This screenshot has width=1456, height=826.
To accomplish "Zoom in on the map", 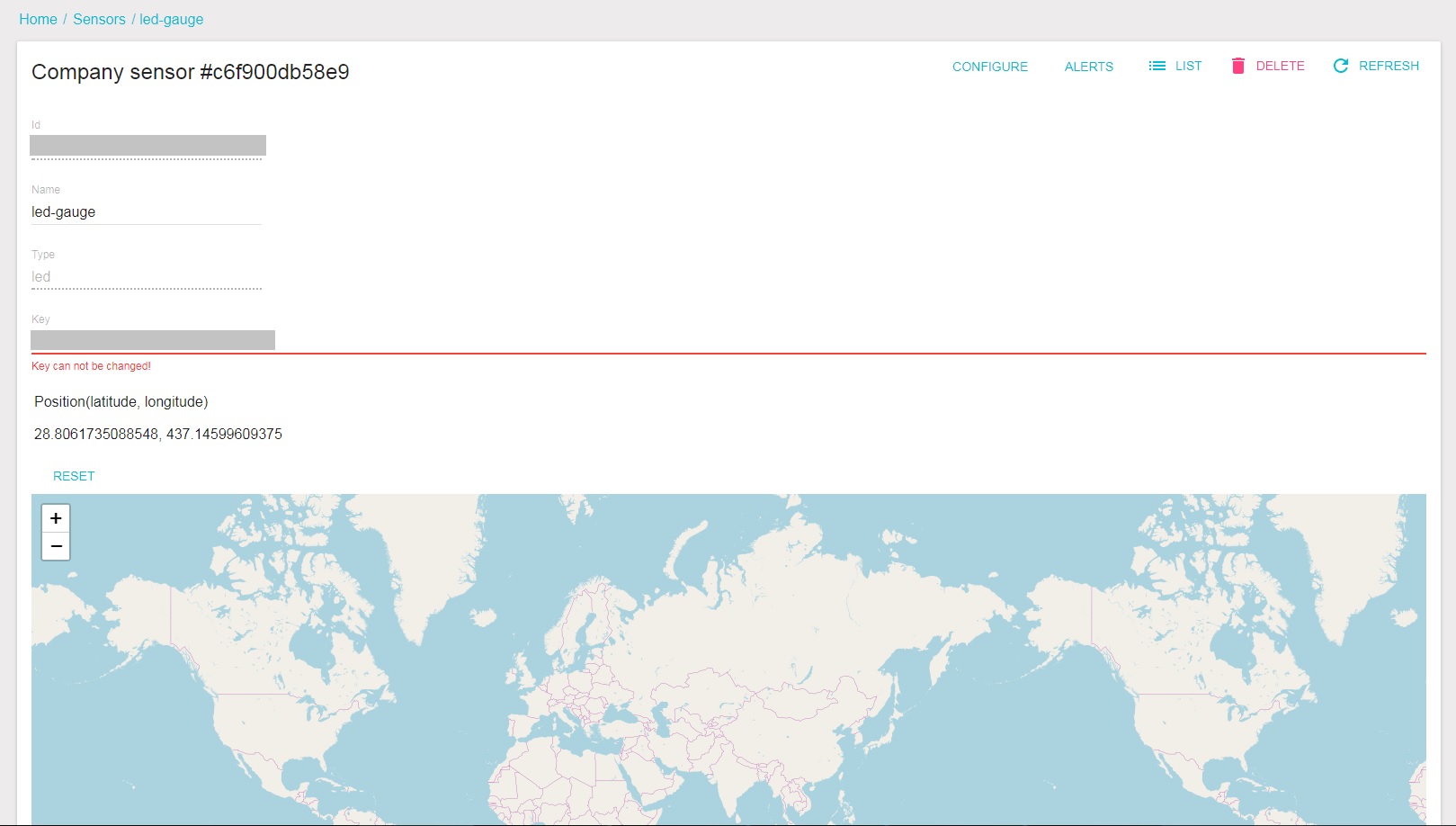I will click(x=56, y=518).
